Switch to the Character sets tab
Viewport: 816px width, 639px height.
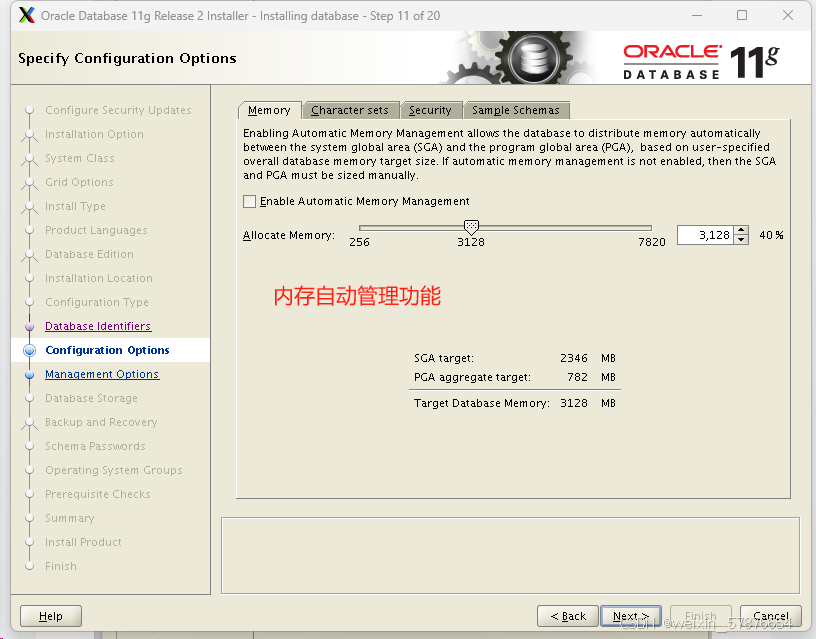[351, 110]
